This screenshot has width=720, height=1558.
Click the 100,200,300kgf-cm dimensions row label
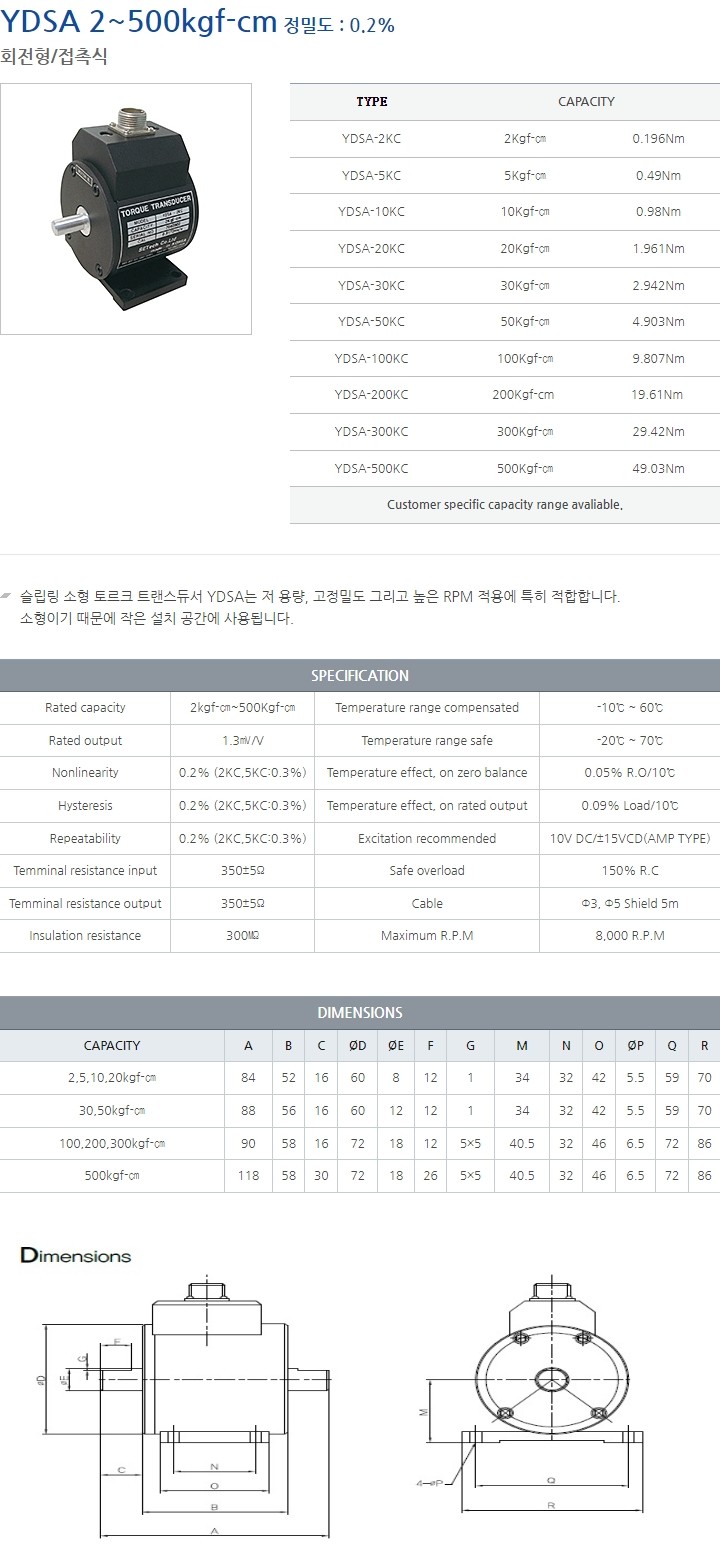112,1144
